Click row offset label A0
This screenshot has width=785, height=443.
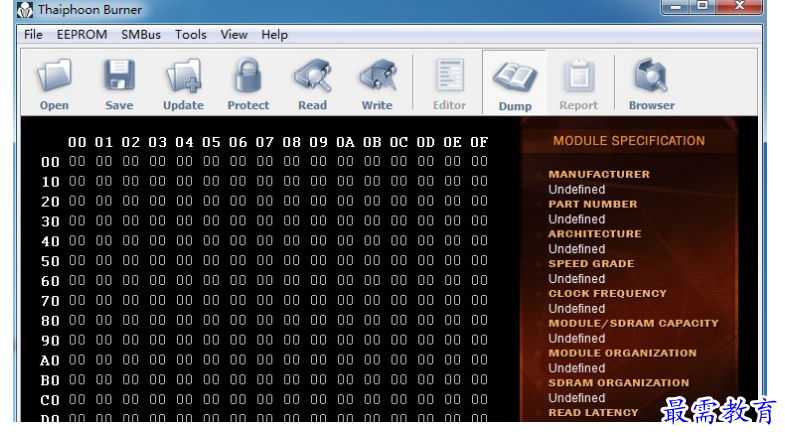50,360
